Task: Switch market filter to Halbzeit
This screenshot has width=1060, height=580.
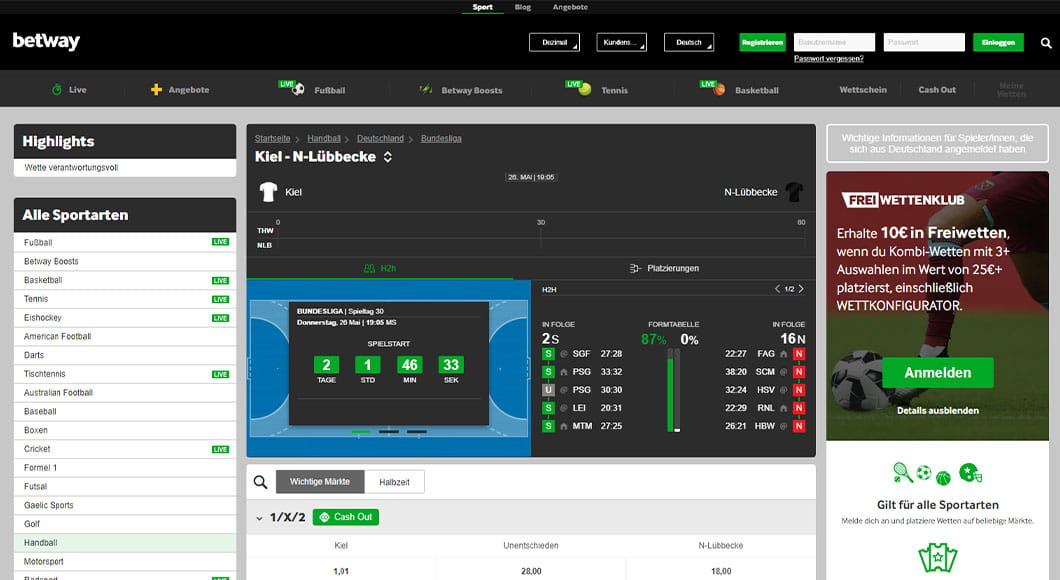Action: pyautogui.click(x=394, y=482)
